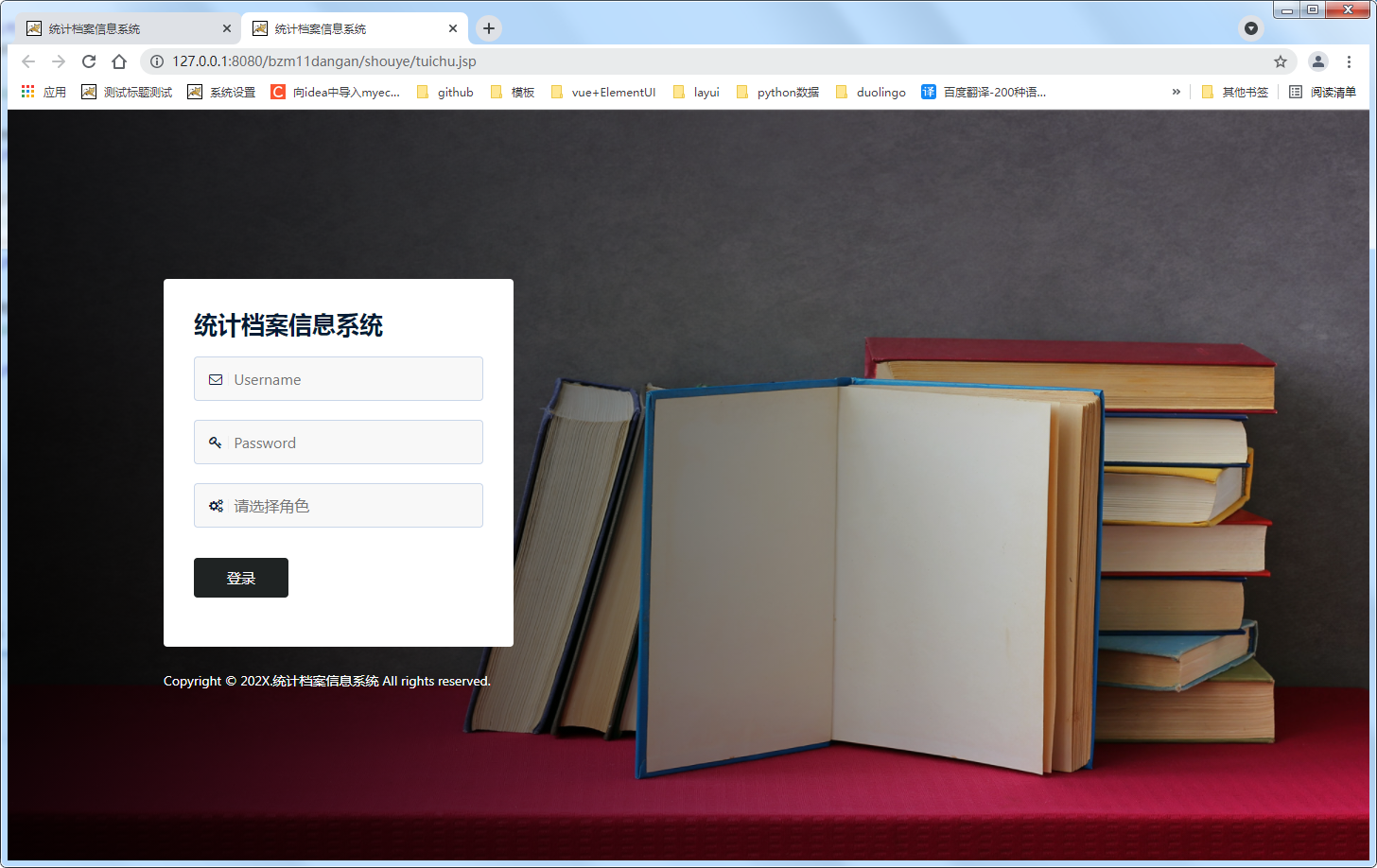
Task: Open the 百度翻译 translation bookmark
Action: (989, 92)
